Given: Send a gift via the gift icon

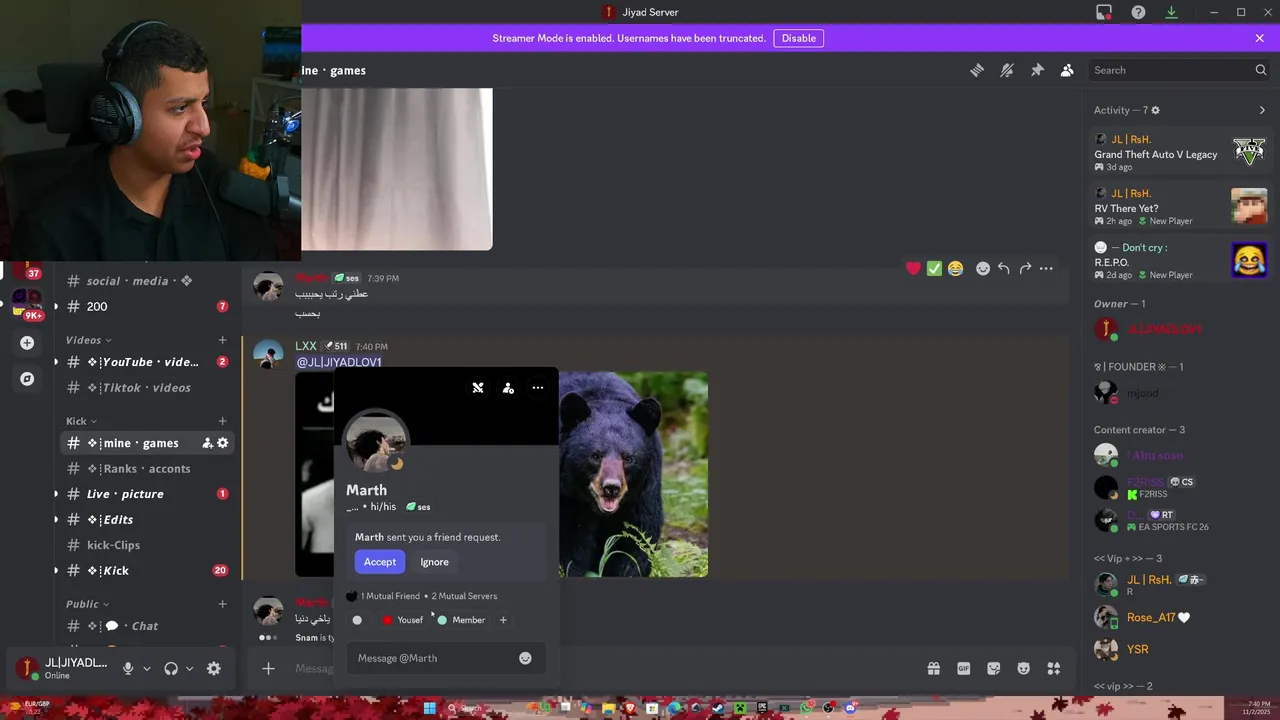Looking at the screenshot, I should click(x=933, y=668).
